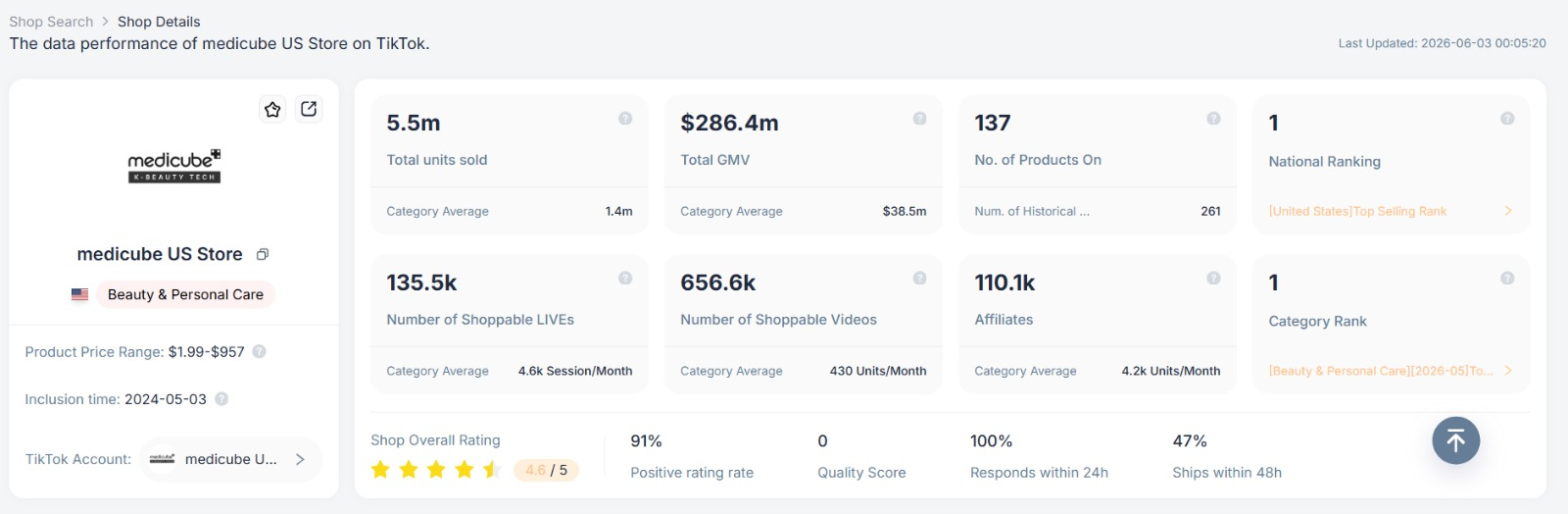Screen dimensions: 1568x514
Task: Show help for Category Rank
Action: [1507, 279]
